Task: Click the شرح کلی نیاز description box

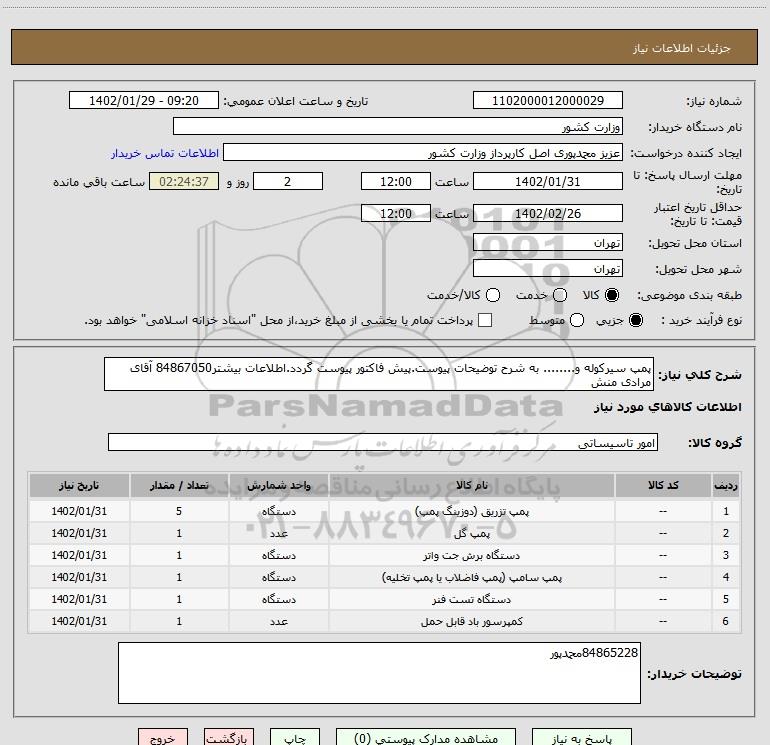Action: pyautogui.click(x=379, y=374)
